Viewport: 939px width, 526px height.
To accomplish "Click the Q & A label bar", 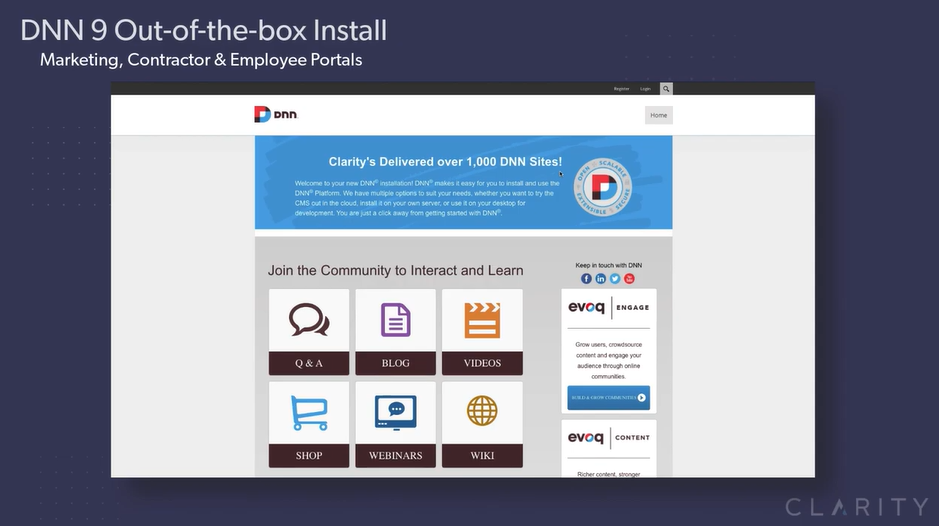I will [309, 363].
